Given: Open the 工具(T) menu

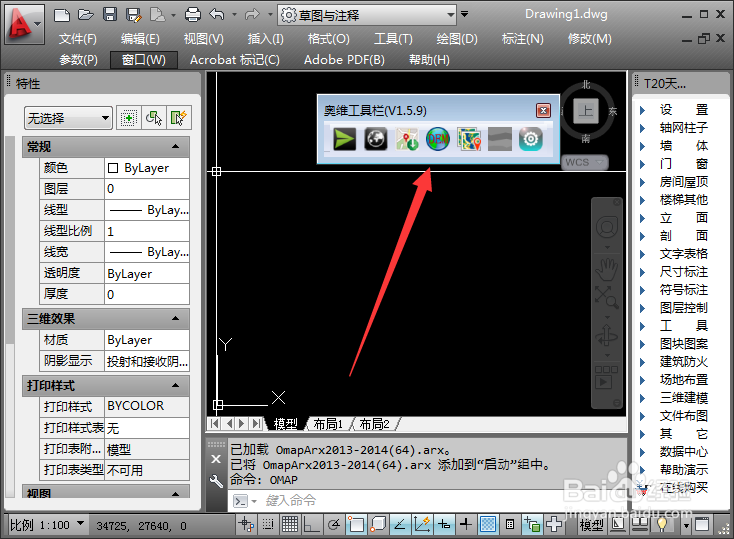Looking at the screenshot, I should pyautogui.click(x=393, y=39).
